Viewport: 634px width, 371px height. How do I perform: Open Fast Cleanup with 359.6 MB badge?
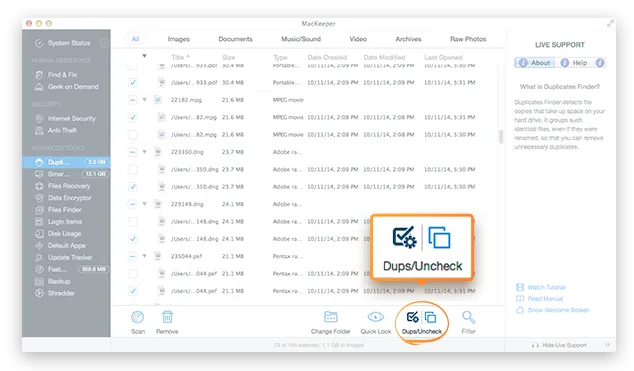tap(66, 269)
